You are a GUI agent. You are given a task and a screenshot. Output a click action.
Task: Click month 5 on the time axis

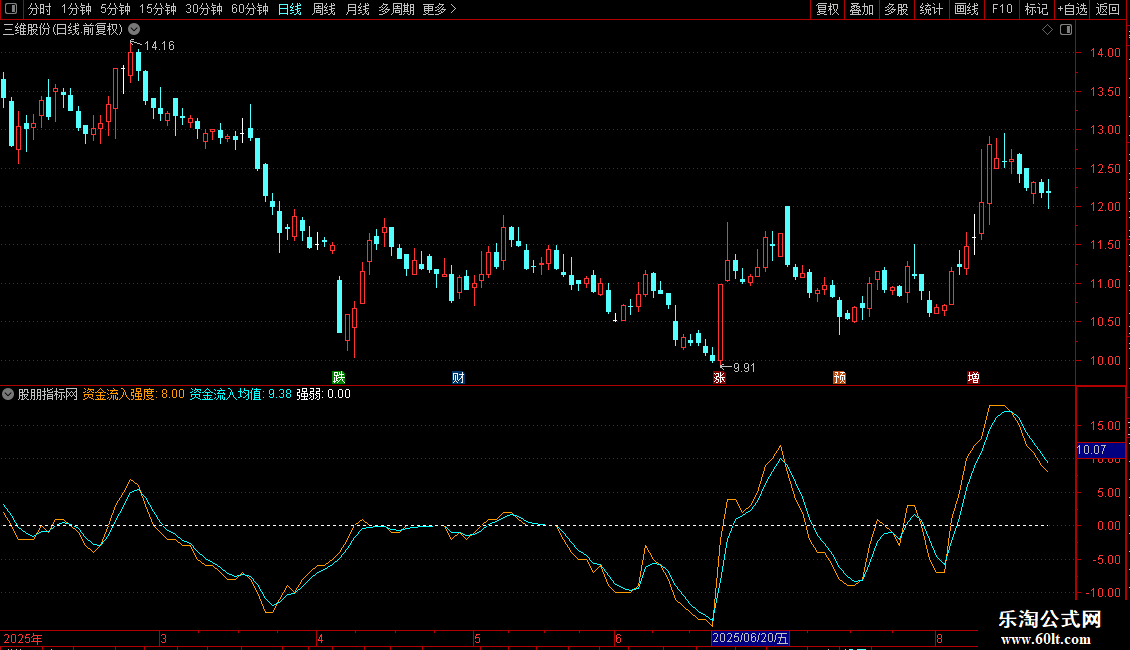click(x=477, y=638)
